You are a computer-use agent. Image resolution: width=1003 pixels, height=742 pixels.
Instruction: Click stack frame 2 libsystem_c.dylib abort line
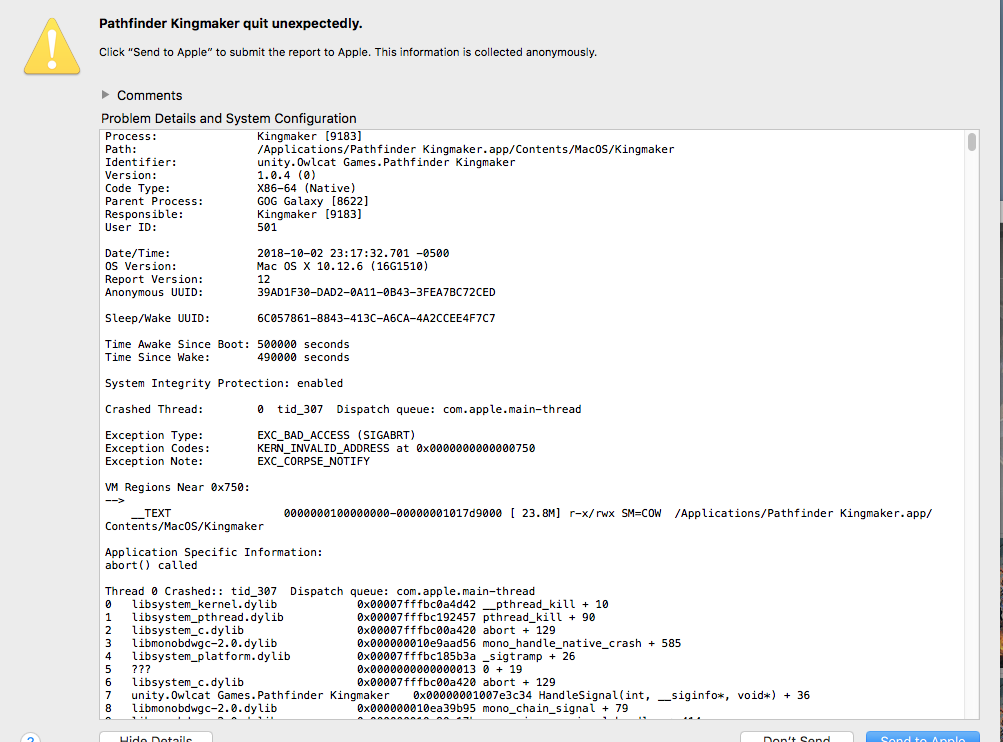(x=330, y=631)
